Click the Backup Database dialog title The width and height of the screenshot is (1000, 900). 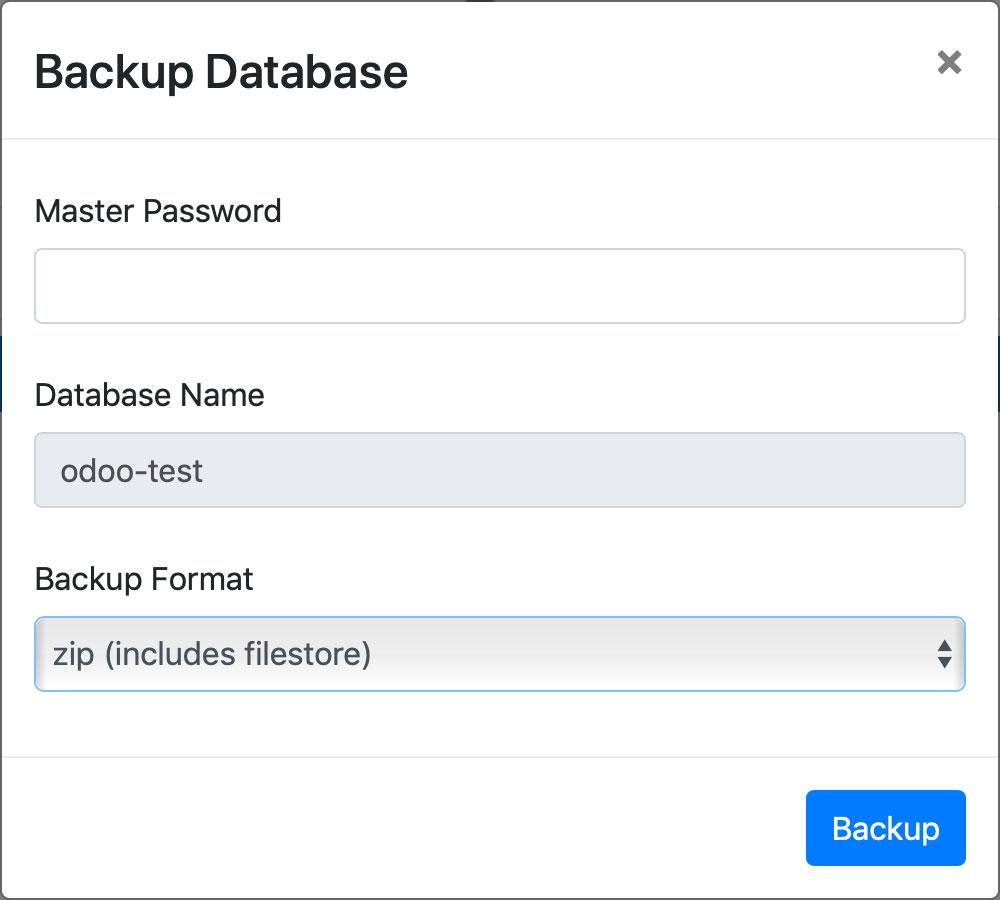pos(221,71)
